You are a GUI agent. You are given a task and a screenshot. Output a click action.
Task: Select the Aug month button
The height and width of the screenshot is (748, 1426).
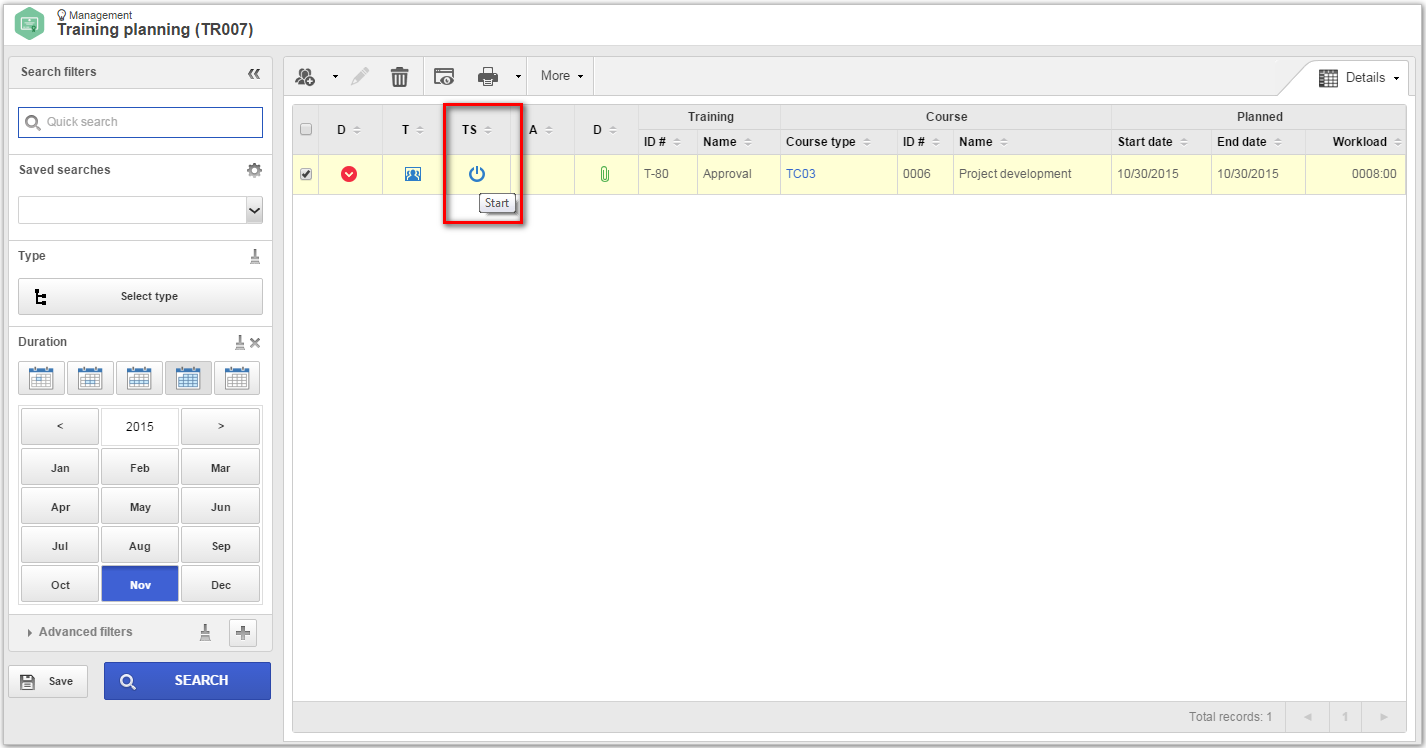(x=140, y=545)
